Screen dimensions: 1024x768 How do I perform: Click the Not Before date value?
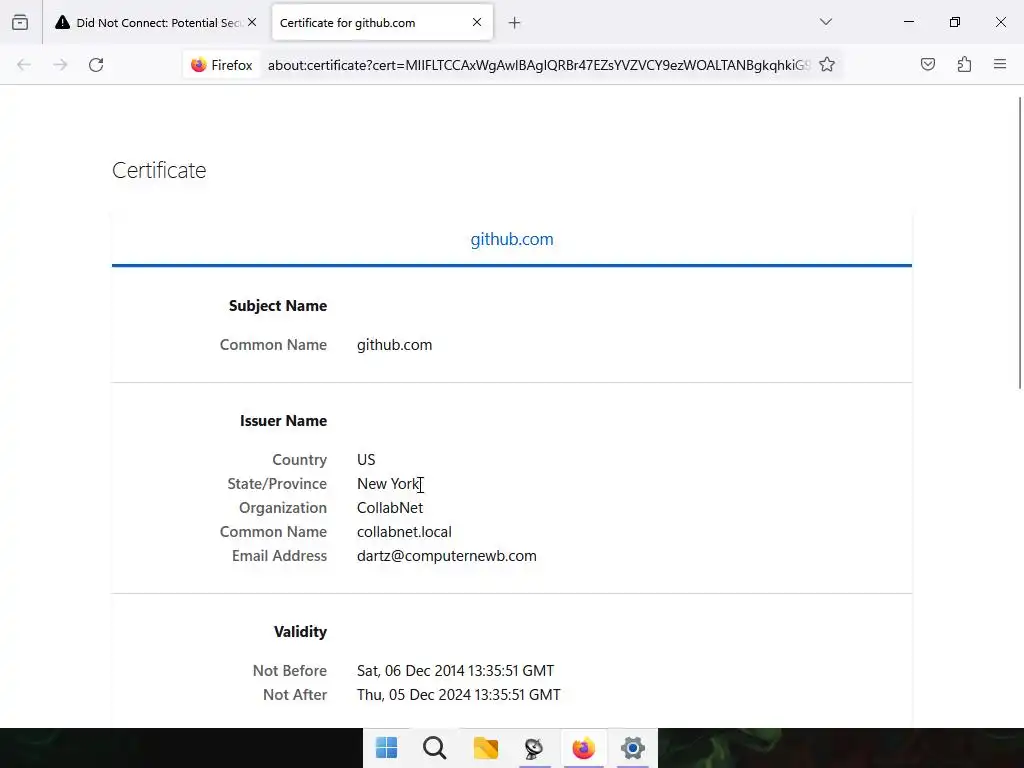[x=455, y=671]
